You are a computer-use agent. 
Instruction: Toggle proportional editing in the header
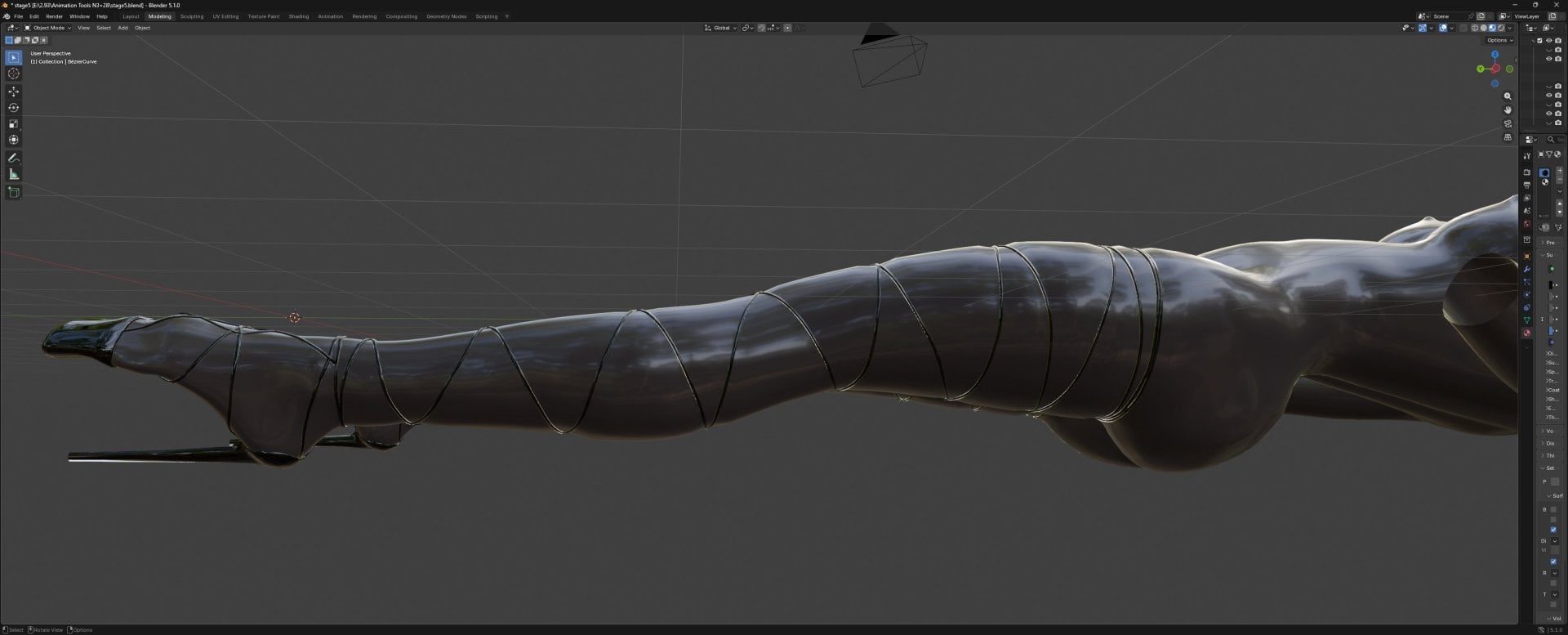click(x=787, y=28)
